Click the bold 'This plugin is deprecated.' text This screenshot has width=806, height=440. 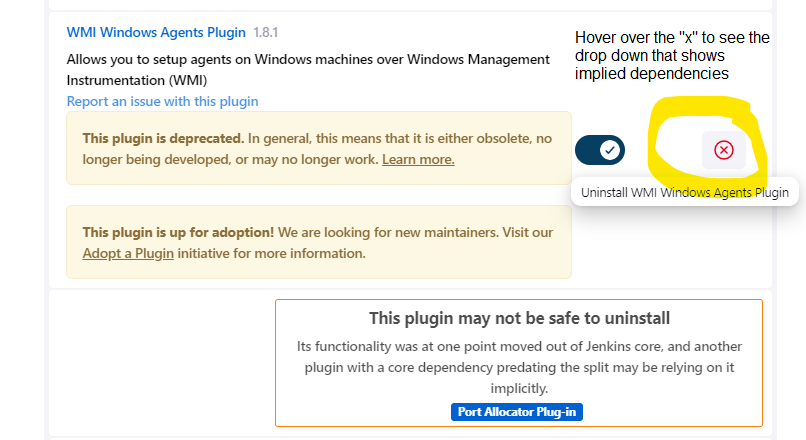[163, 138]
